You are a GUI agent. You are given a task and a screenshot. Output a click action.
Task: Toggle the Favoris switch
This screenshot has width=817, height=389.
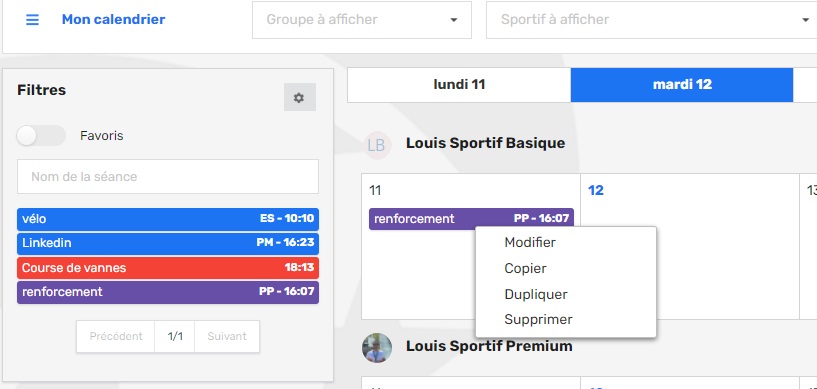coord(41,136)
